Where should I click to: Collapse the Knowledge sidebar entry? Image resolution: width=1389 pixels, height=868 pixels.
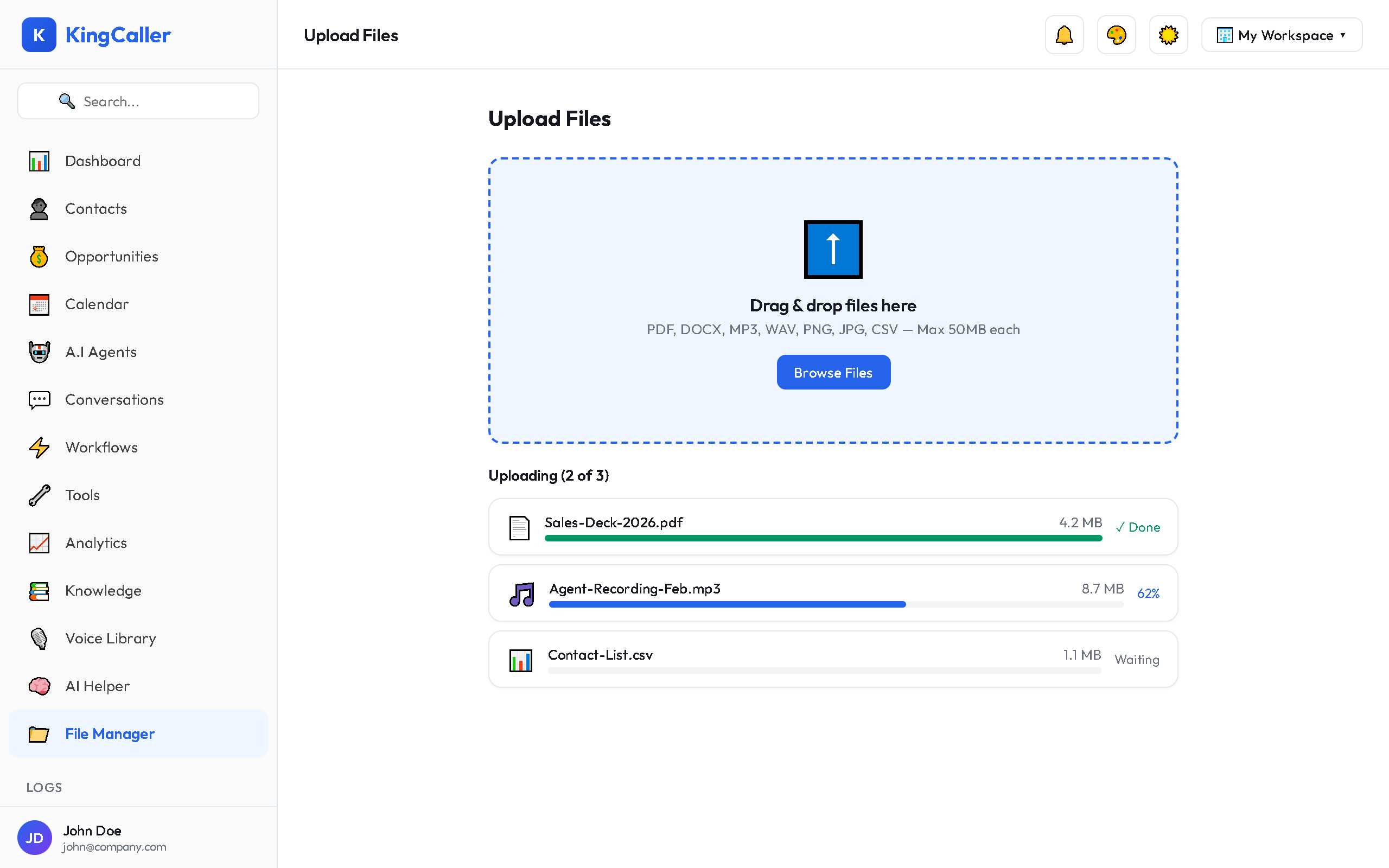point(103,590)
